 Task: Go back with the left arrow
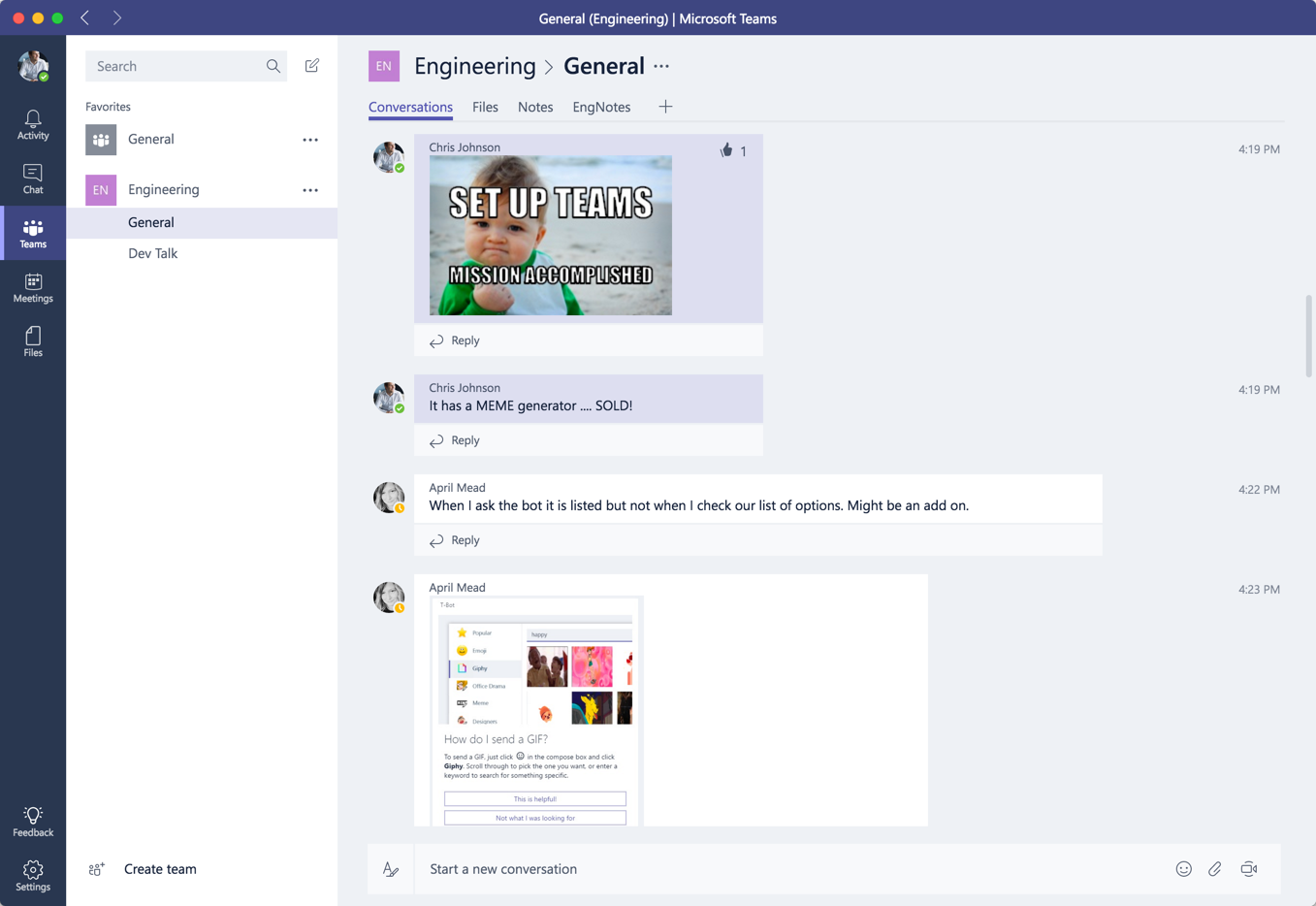(x=85, y=17)
